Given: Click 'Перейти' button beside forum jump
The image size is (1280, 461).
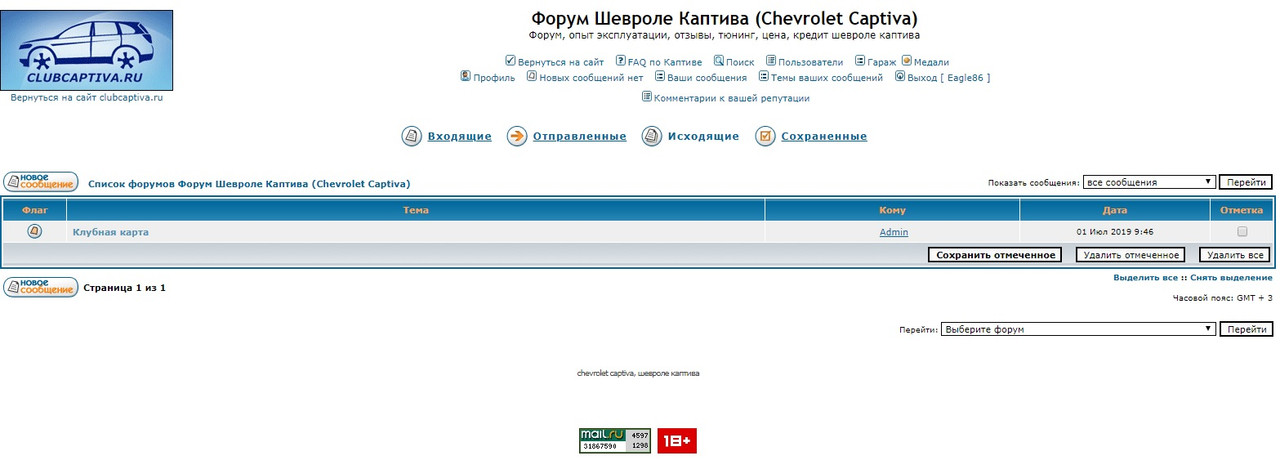Looking at the screenshot, I should point(1246,329).
